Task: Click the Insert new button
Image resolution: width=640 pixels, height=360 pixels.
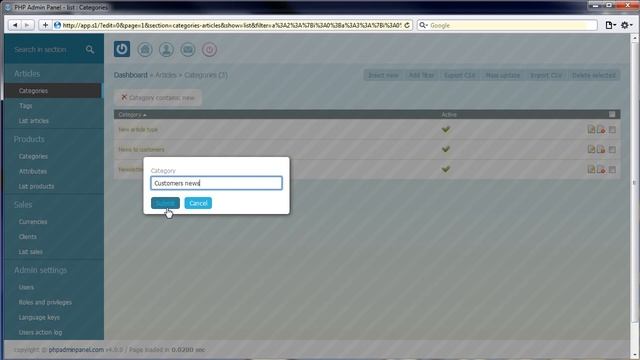Action: pyautogui.click(x=383, y=75)
